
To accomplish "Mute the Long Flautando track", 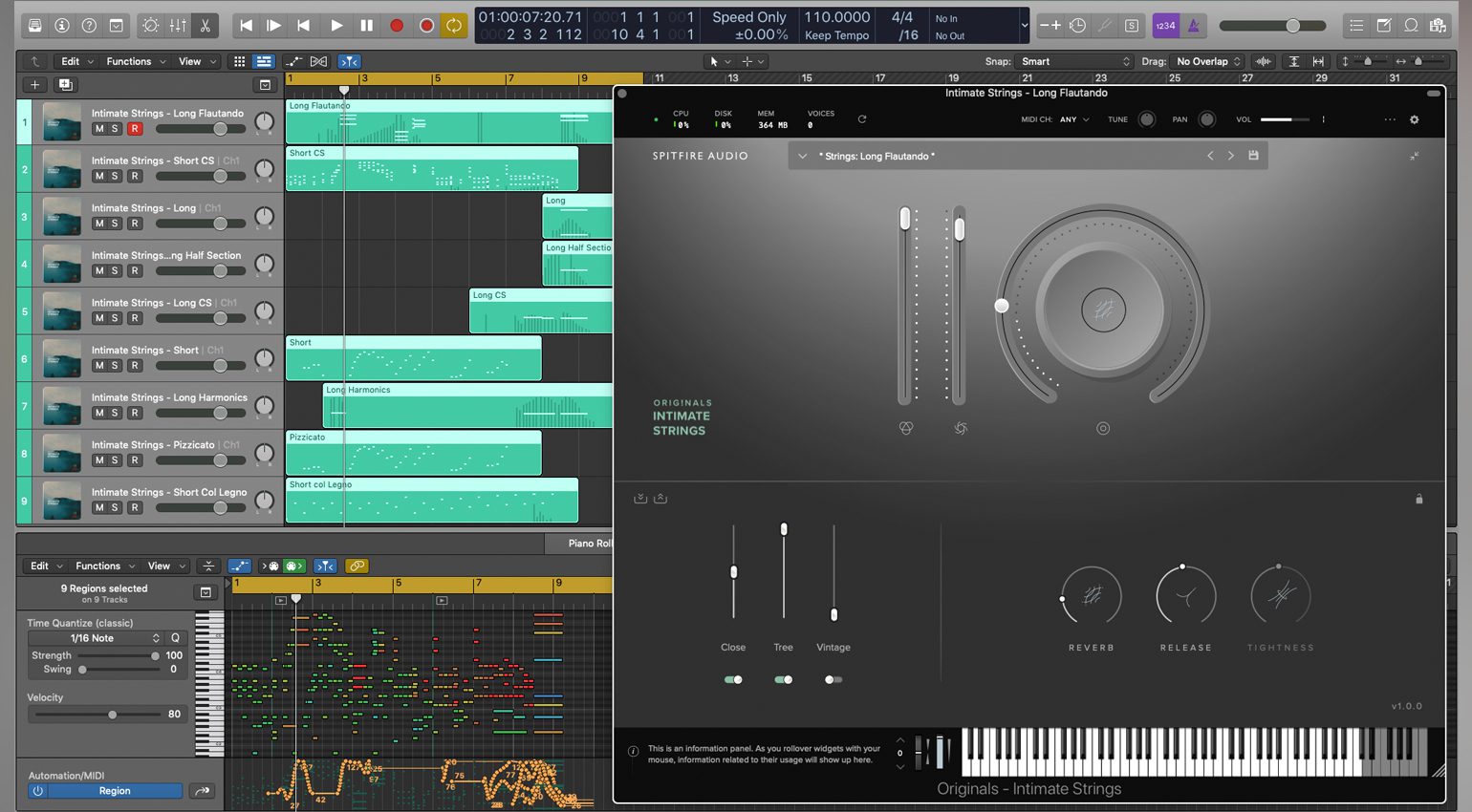I will point(98,128).
